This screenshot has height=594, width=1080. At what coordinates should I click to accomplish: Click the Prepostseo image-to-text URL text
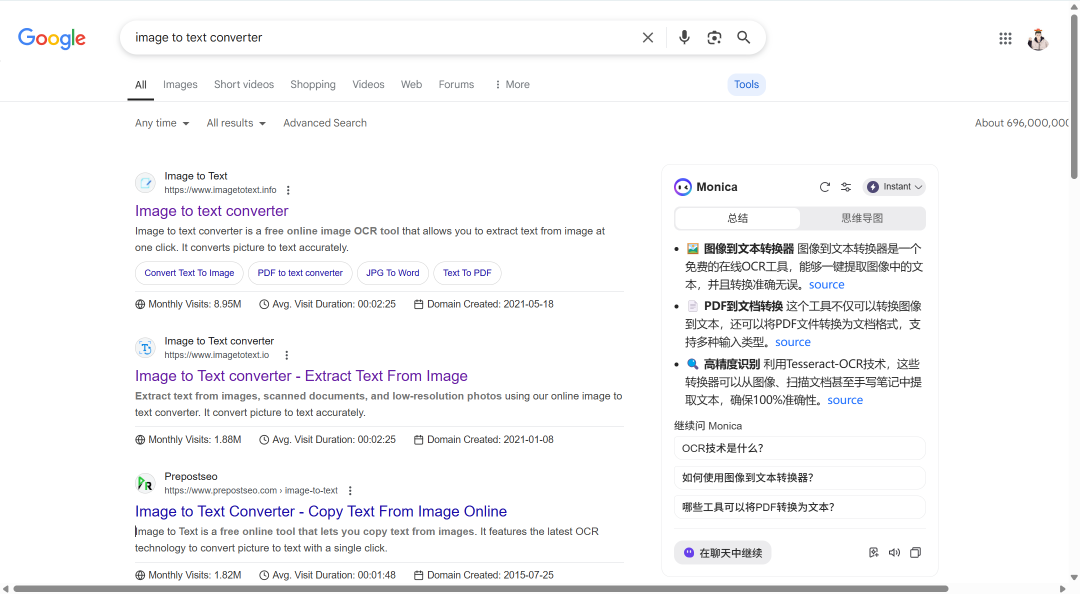251,491
